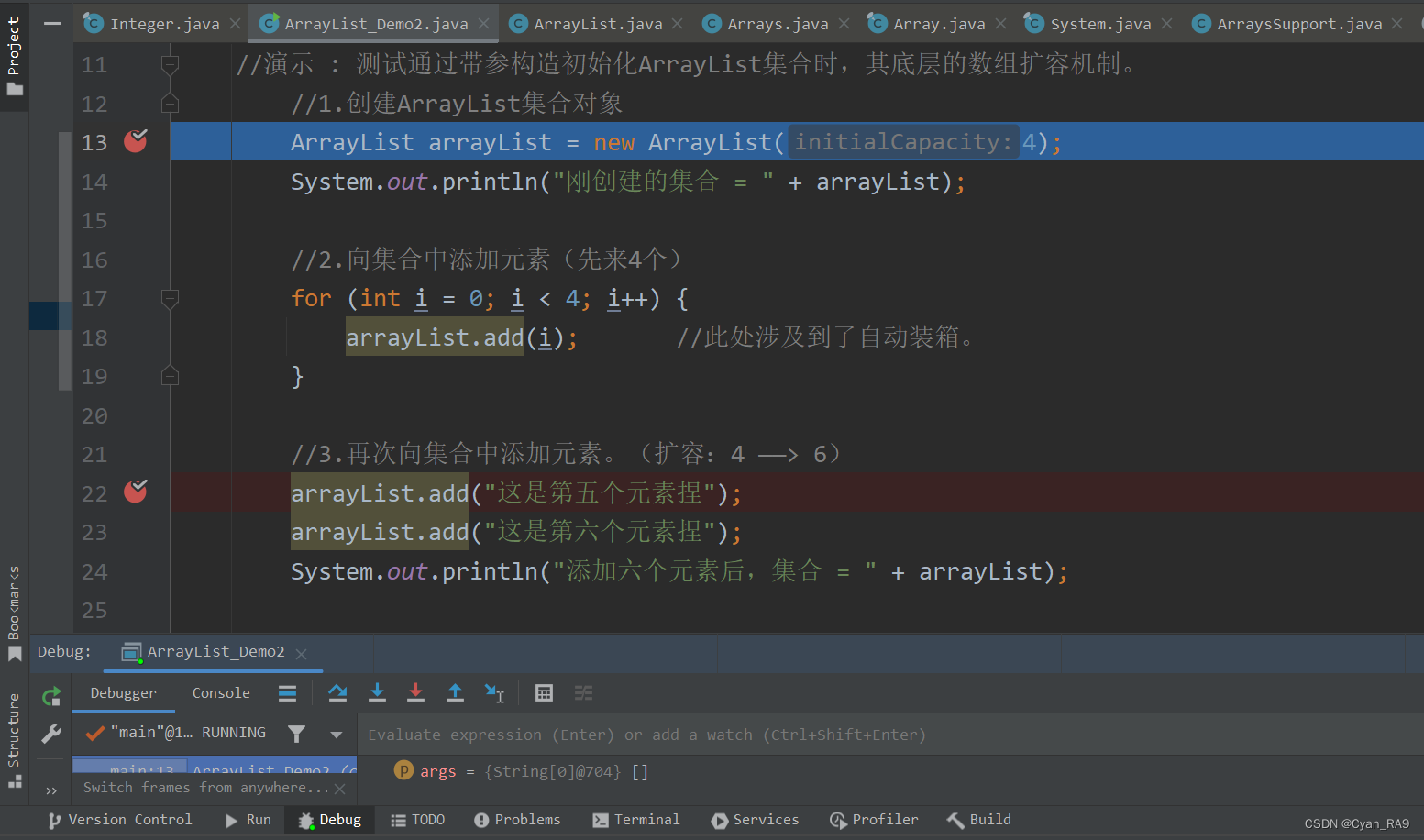Open the debugger settings wrench icon
This screenshot has height=840, width=1424.
(x=51, y=734)
